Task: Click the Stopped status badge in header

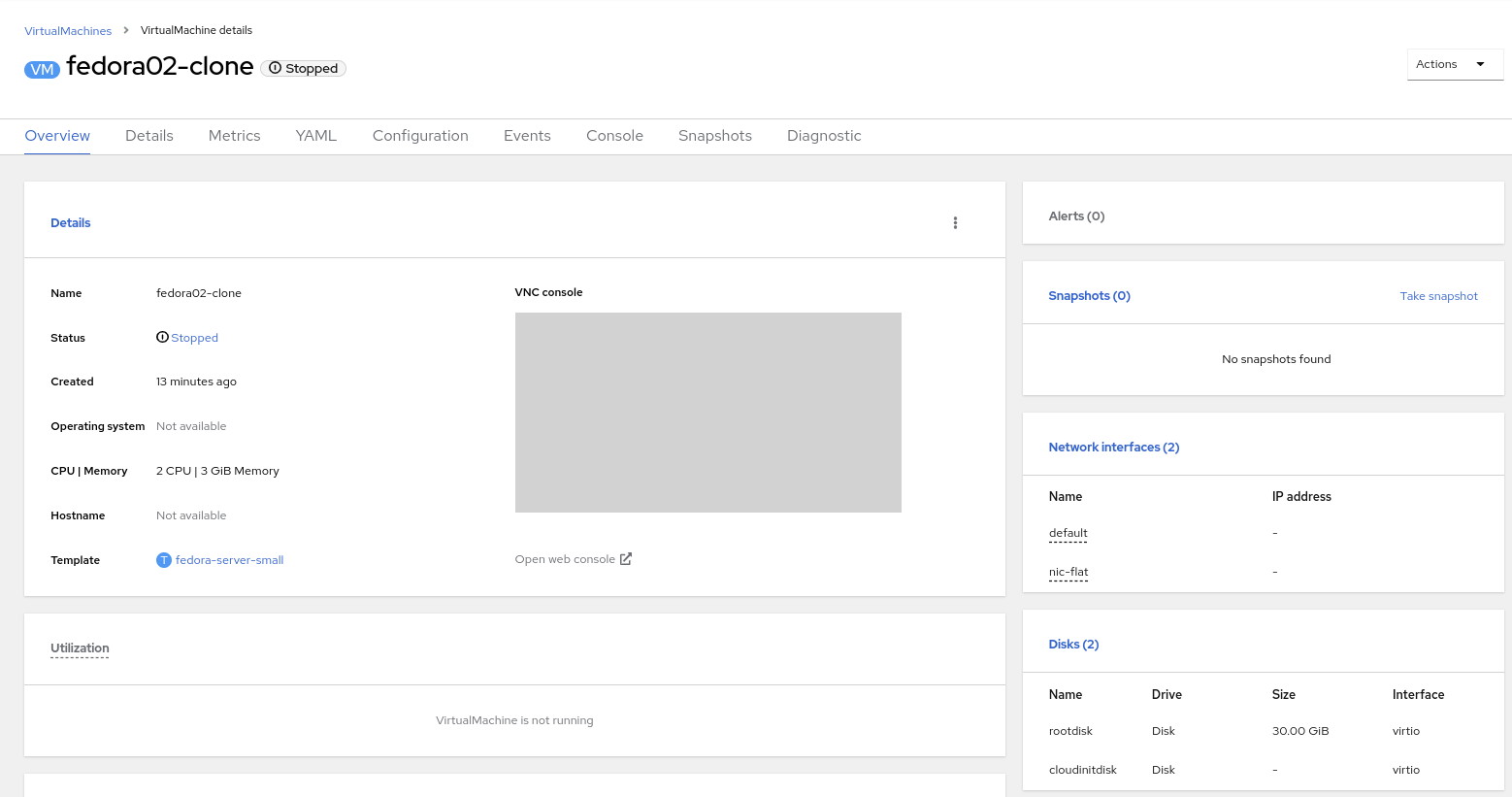Action: click(304, 69)
